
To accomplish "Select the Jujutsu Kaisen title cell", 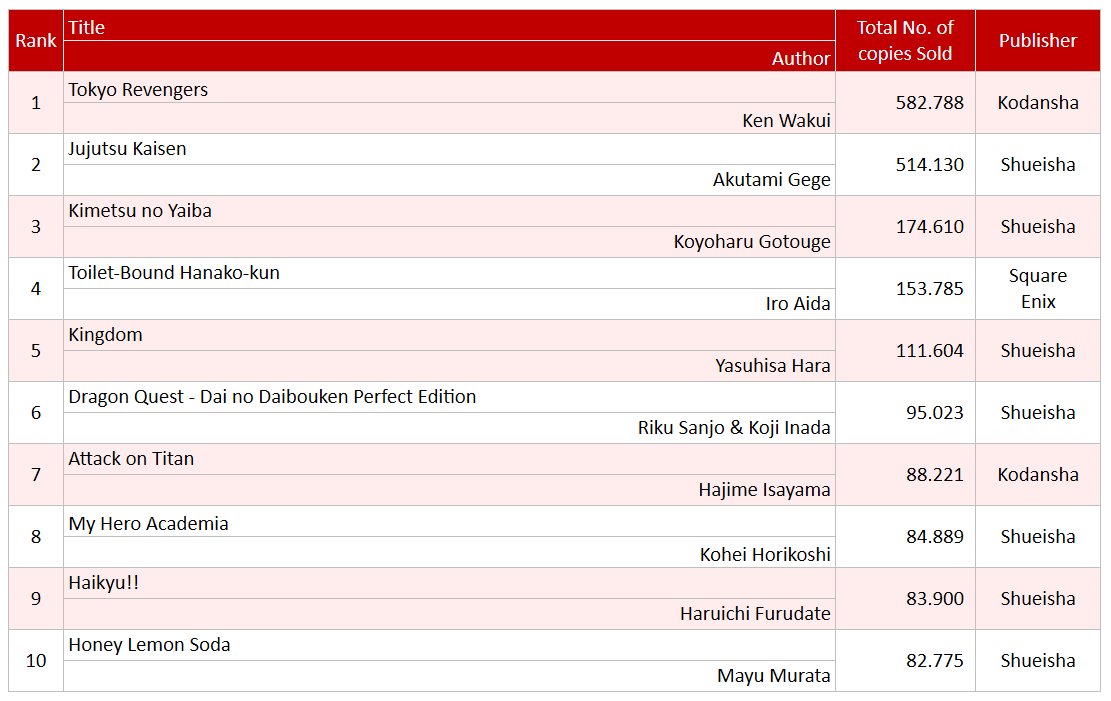I will [x=449, y=150].
